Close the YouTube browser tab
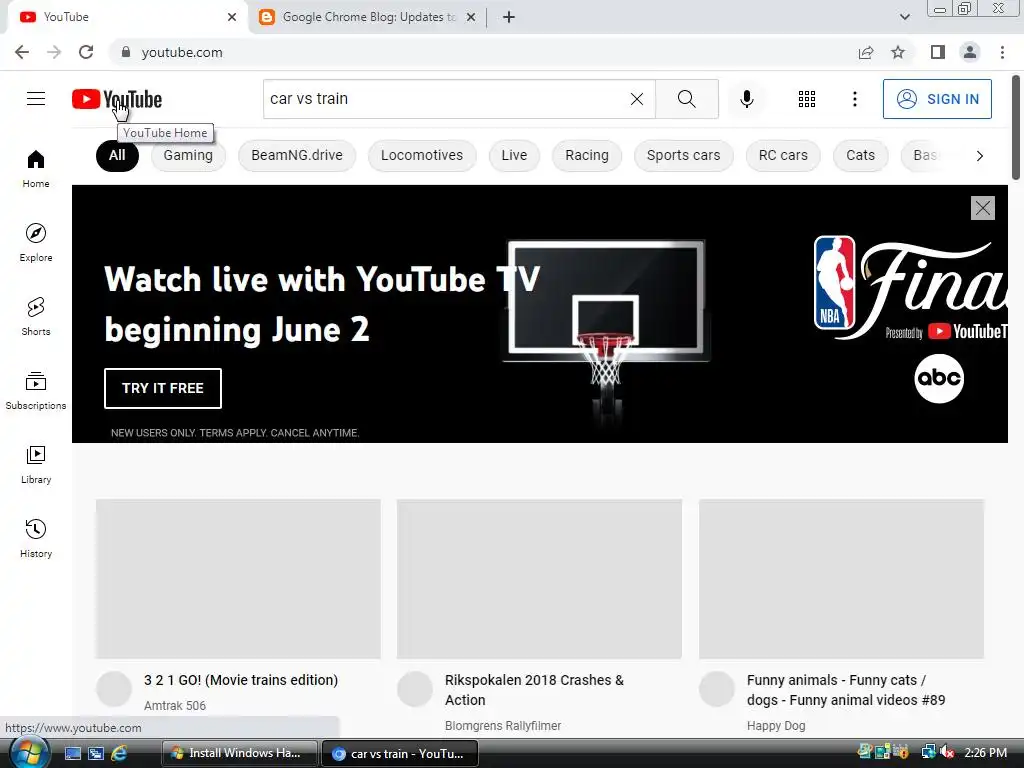The image size is (1024, 768). tap(232, 18)
